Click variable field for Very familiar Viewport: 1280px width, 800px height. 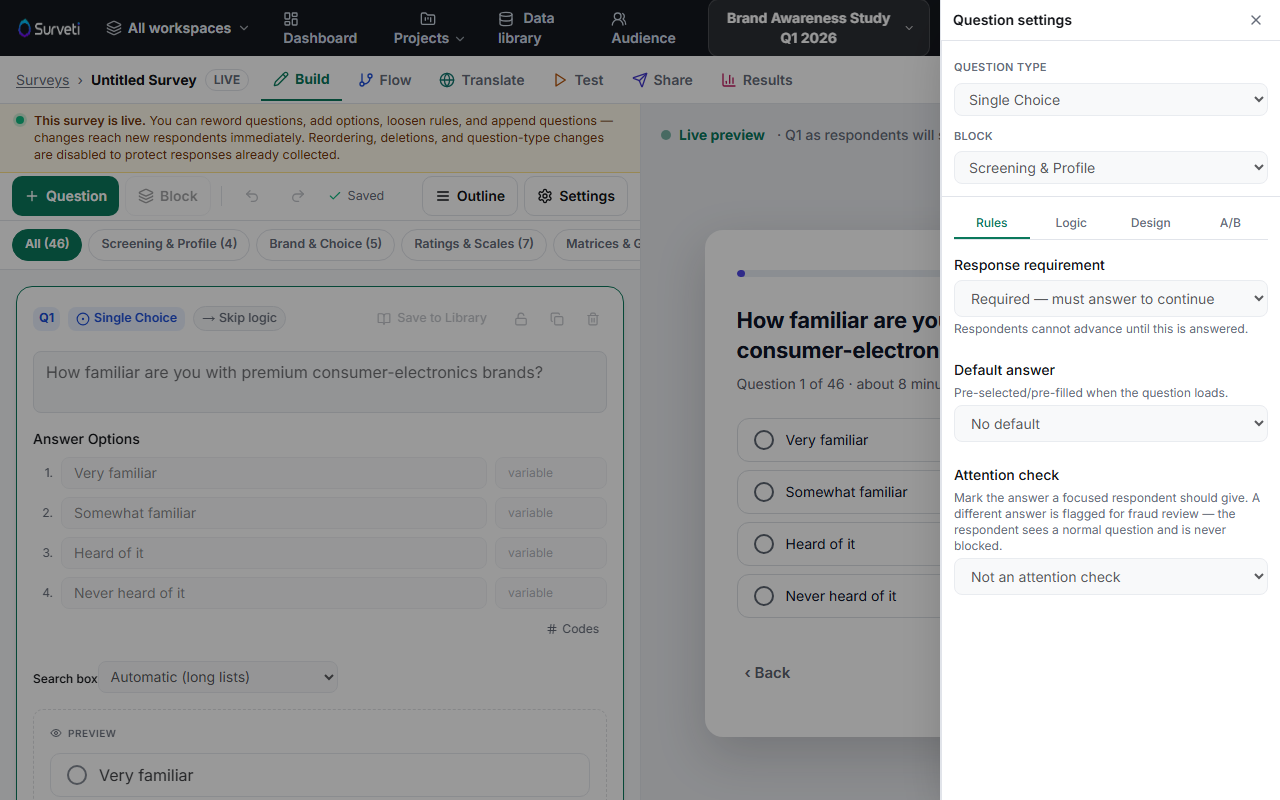551,473
